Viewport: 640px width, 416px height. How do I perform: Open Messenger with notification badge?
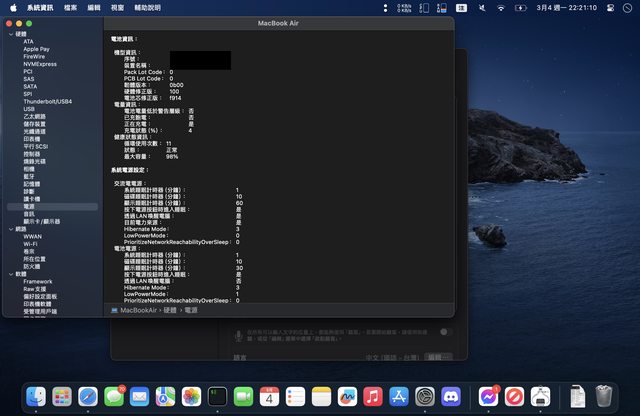click(x=488, y=396)
